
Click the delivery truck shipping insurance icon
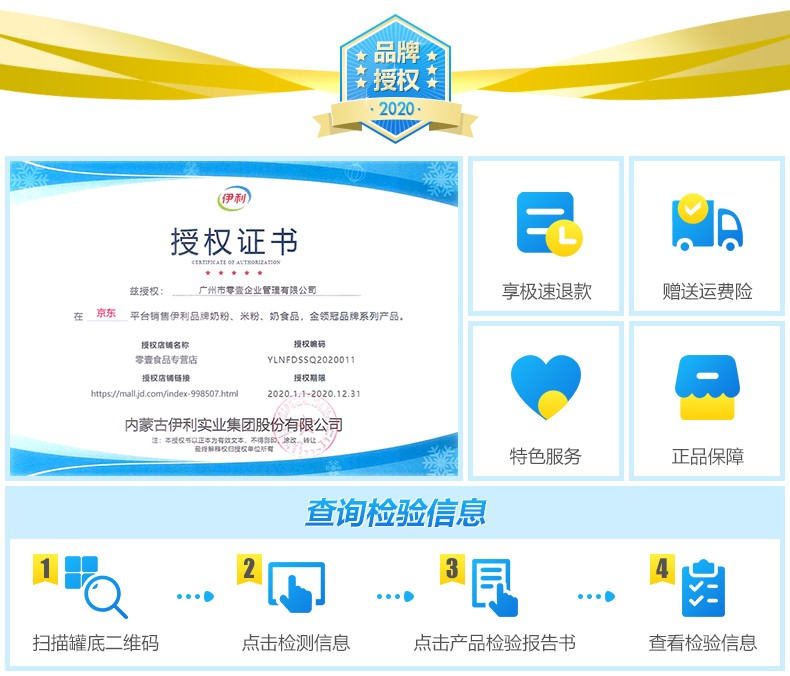tap(706, 223)
